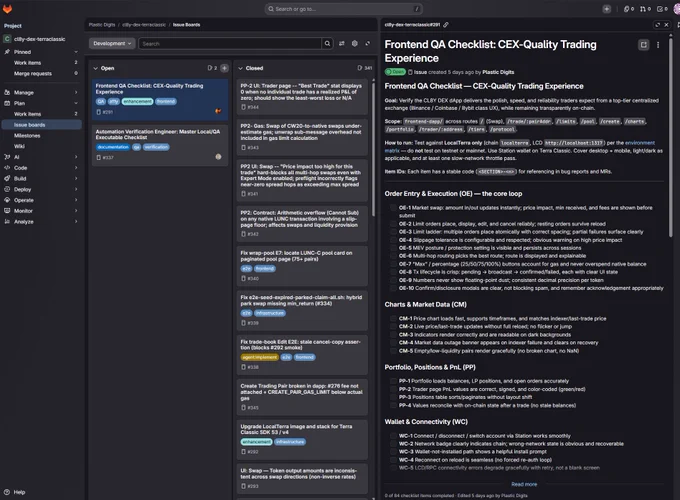This screenshot has height=500, width=680.
Task: Click the Analyze icon in sidebar
Action: tap(7, 222)
